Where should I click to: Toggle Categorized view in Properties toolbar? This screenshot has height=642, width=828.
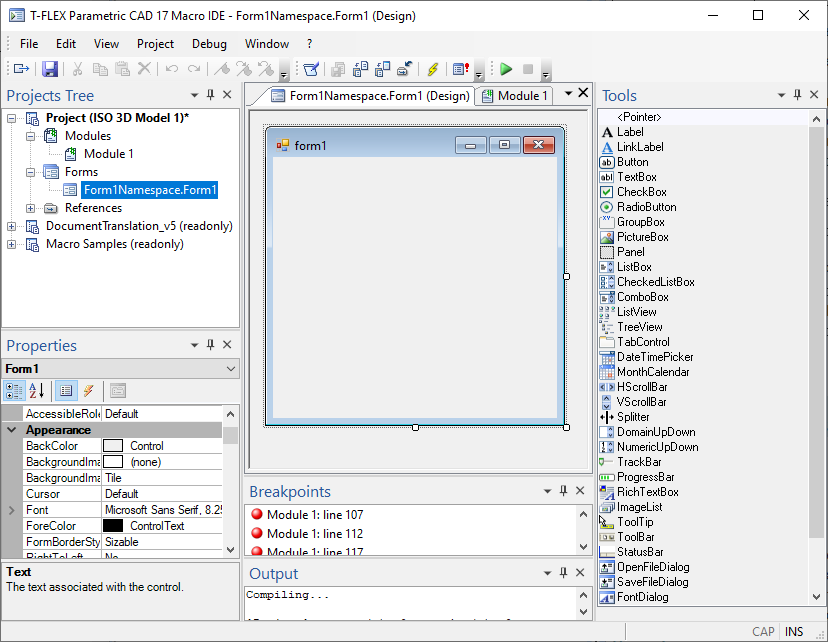click(14, 391)
